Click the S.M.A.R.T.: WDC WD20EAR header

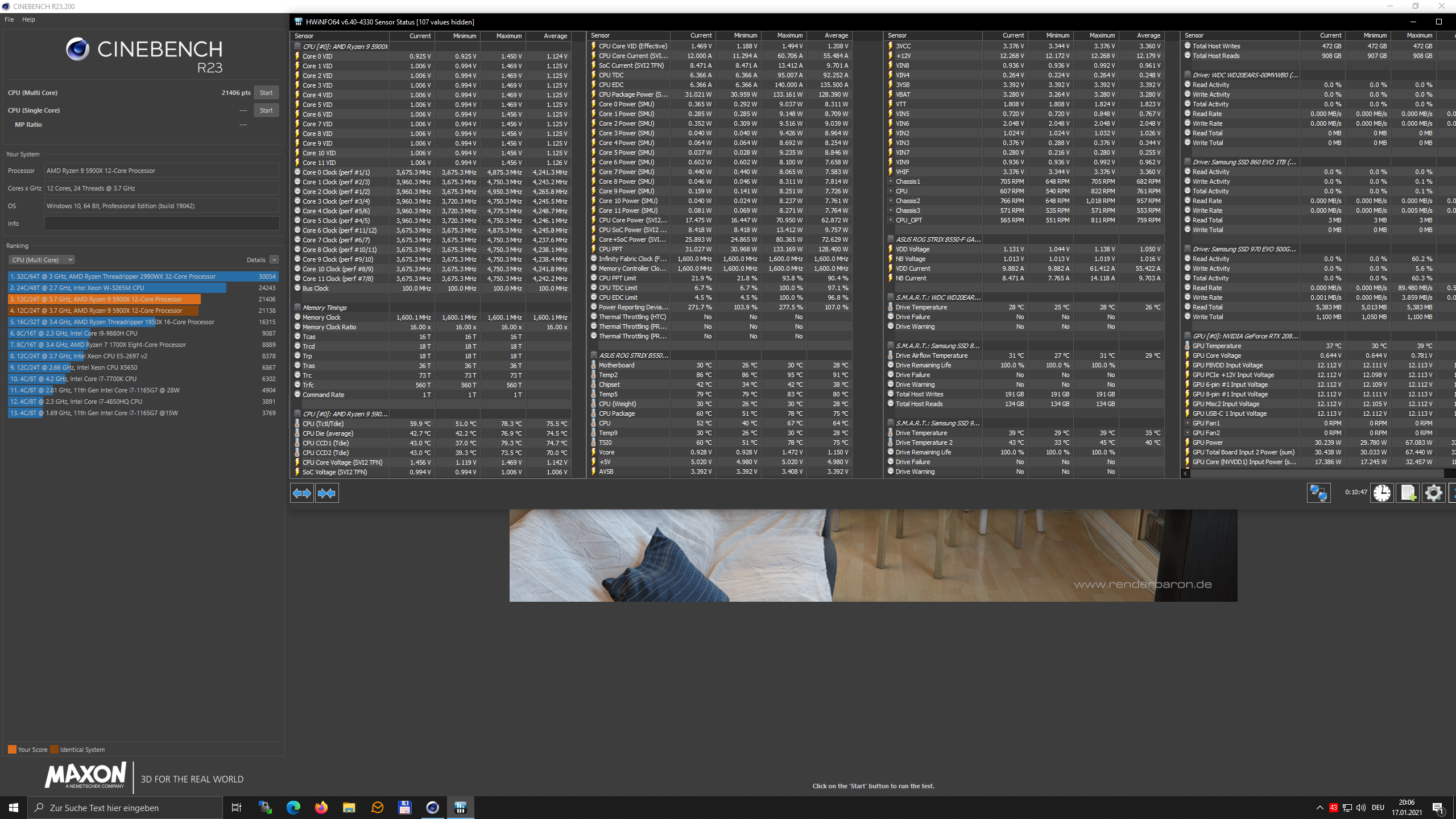[934, 297]
